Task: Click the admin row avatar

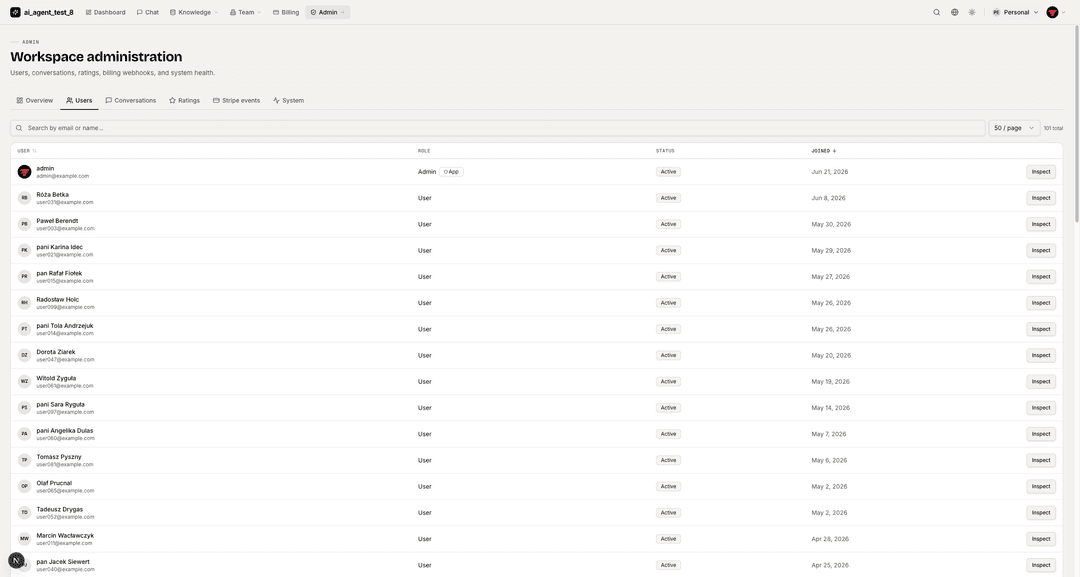Action: click(x=24, y=172)
